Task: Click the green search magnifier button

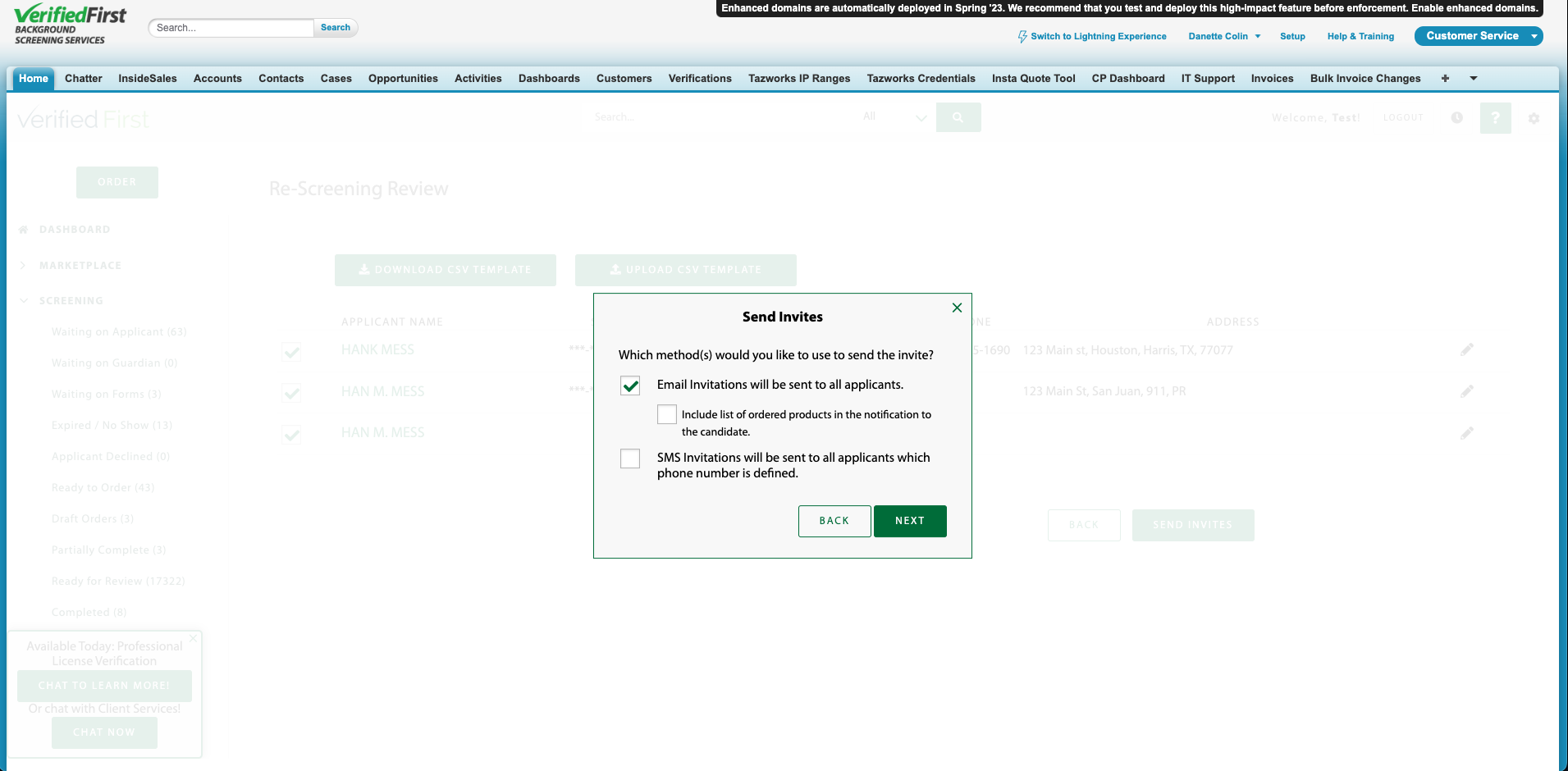Action: pos(958,117)
